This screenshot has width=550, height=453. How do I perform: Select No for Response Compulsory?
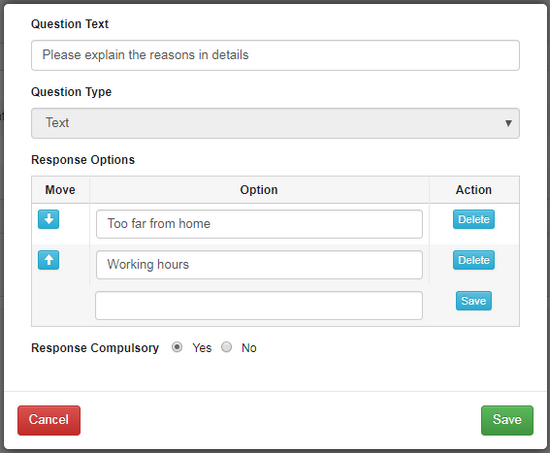click(x=226, y=347)
